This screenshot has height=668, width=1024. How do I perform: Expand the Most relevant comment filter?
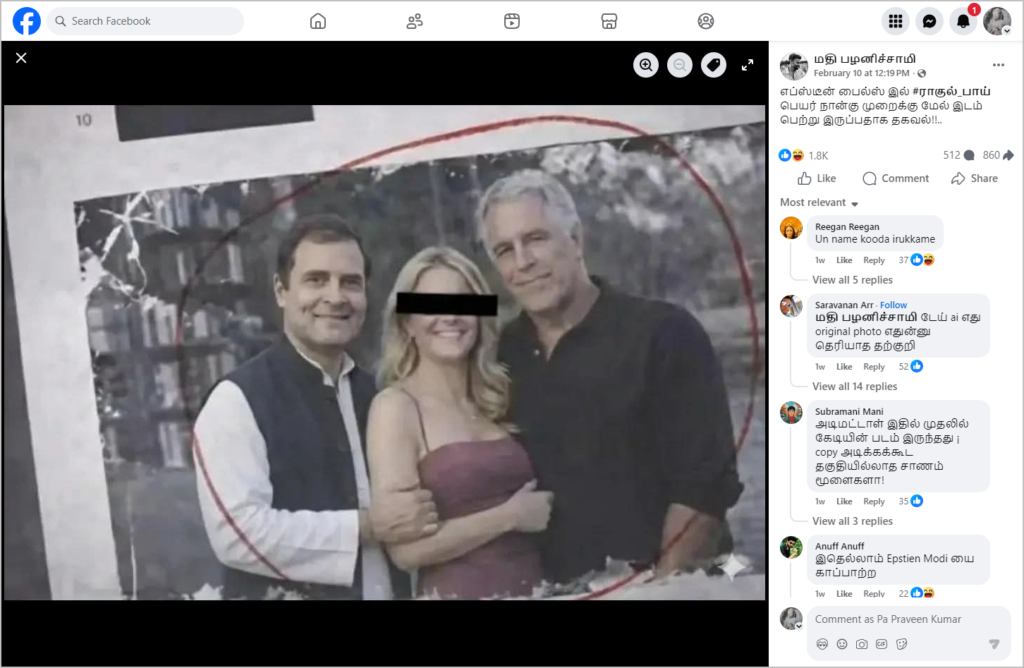819,203
